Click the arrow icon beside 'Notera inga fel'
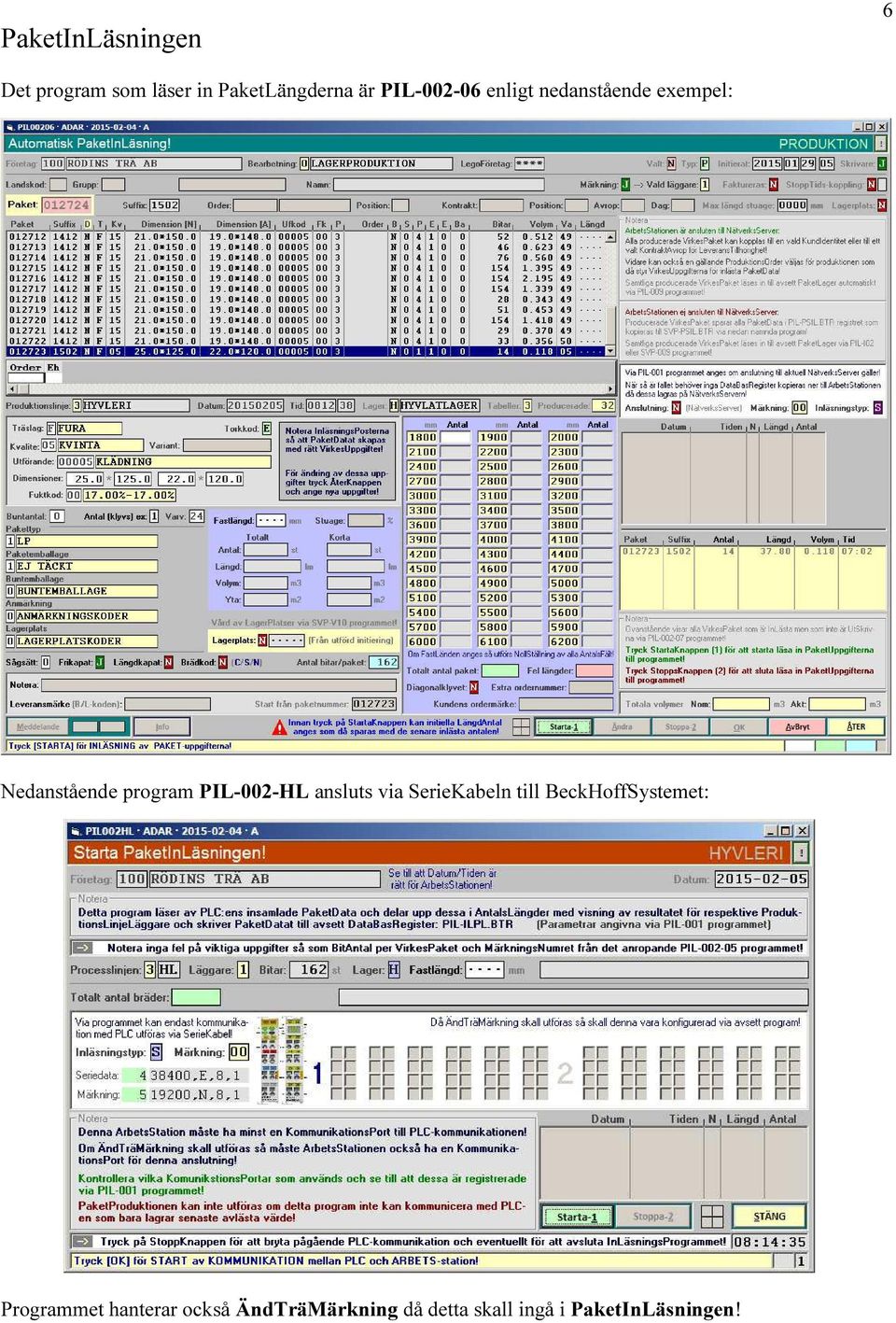 83,947
